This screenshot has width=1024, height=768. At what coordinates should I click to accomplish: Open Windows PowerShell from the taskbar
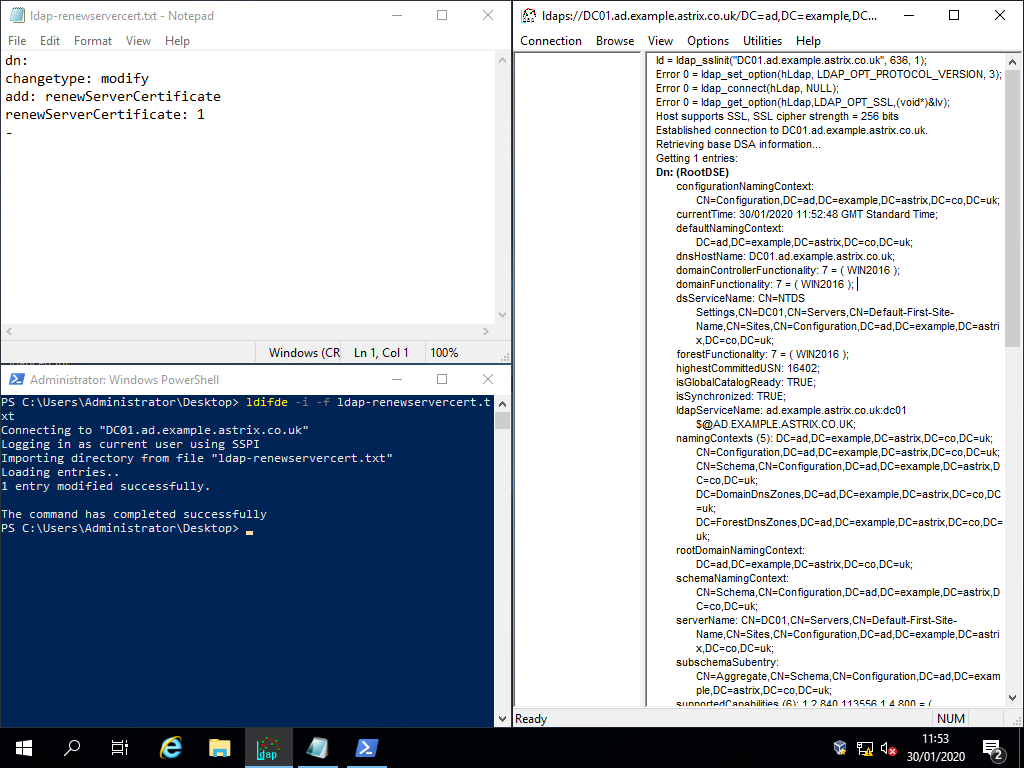pos(366,747)
